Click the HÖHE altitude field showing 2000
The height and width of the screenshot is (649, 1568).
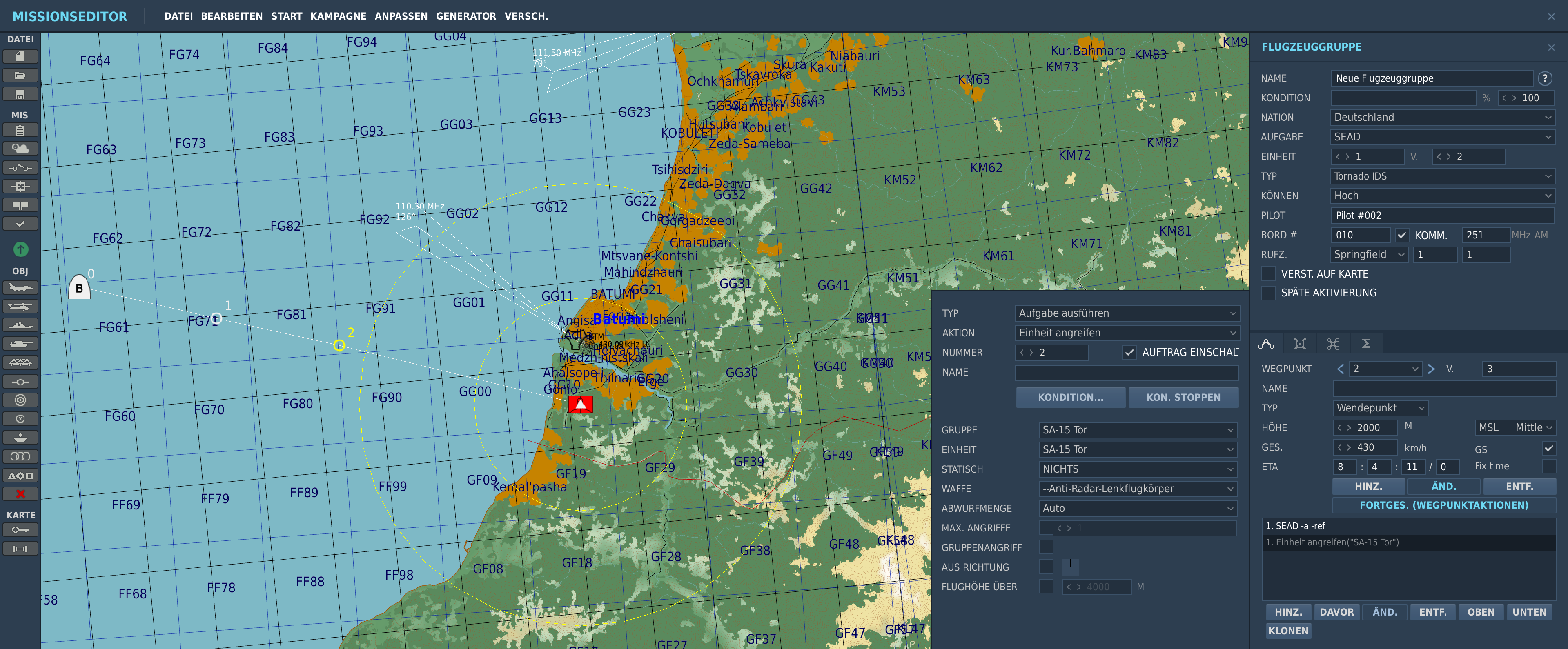1365,428
